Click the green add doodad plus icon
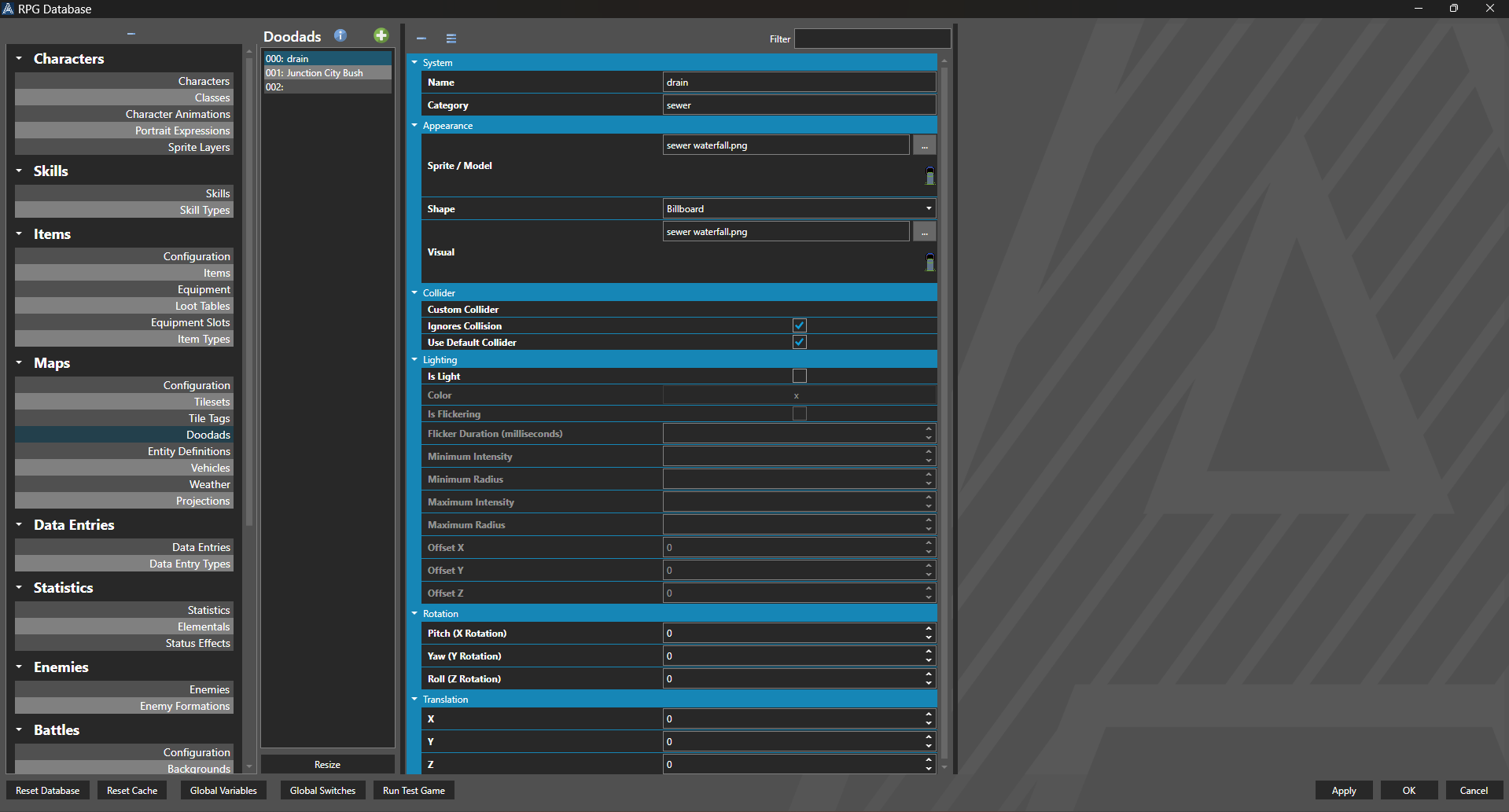Image resolution: width=1509 pixels, height=812 pixels. click(x=381, y=35)
